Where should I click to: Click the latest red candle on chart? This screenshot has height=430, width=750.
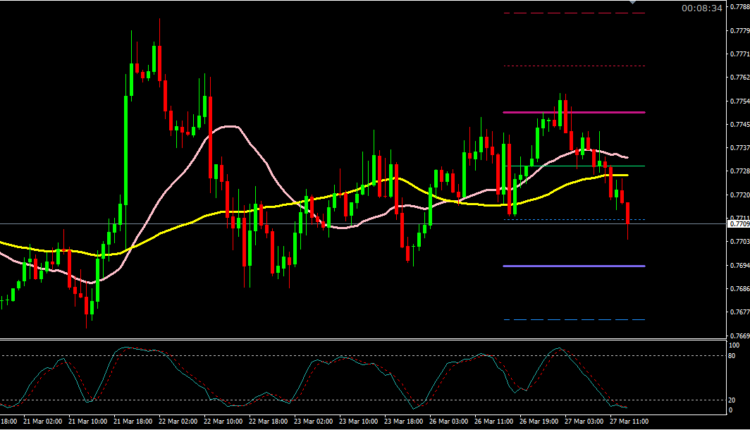point(628,215)
